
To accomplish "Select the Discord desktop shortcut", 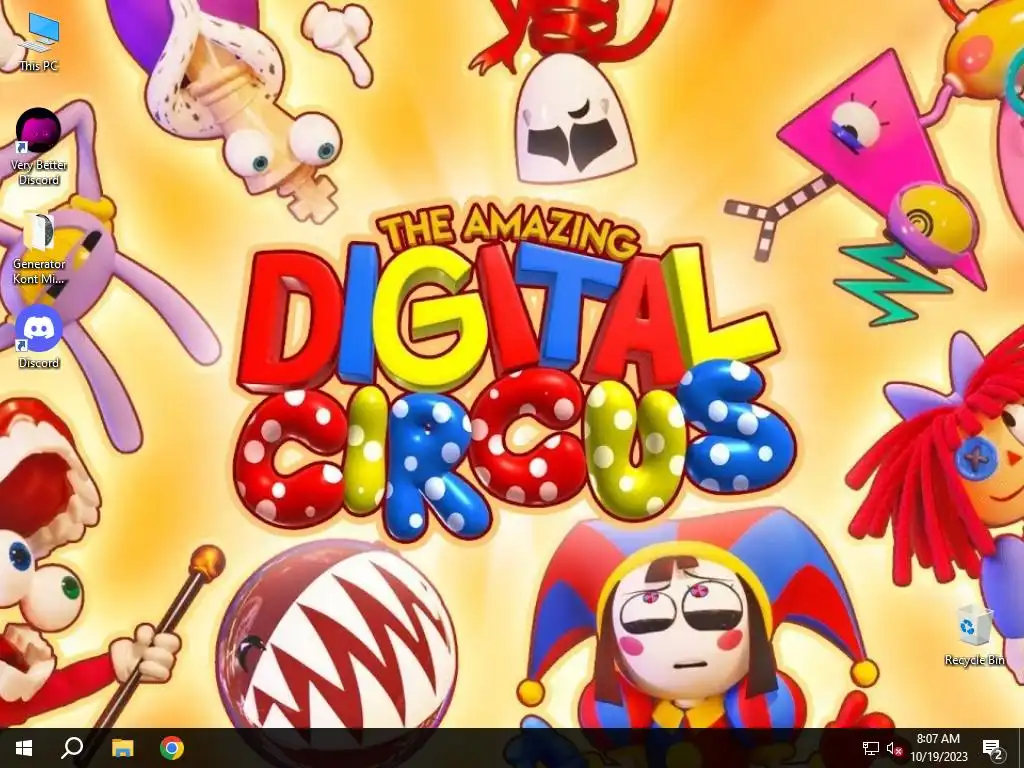I will (x=39, y=337).
